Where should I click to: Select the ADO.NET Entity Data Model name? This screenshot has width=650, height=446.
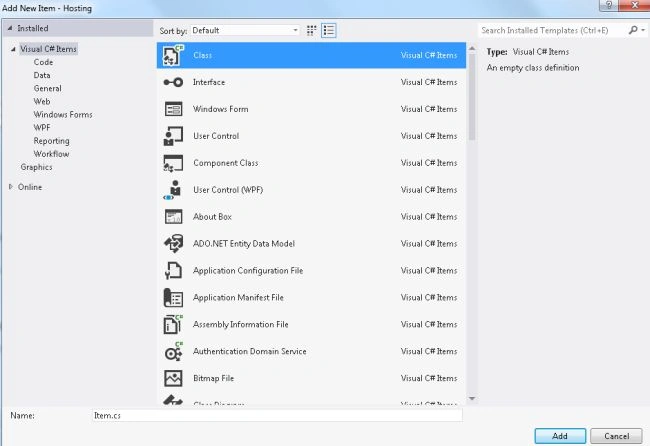pos(244,244)
